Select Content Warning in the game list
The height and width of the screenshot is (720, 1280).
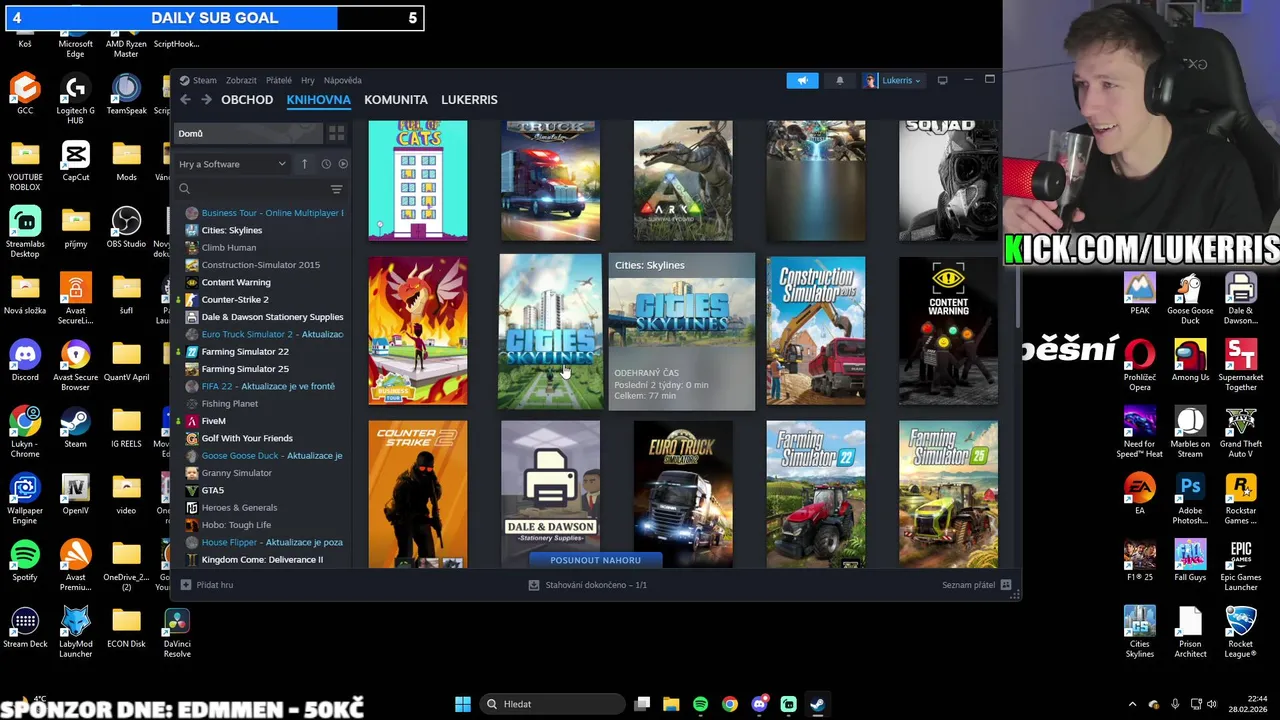[264, 282]
